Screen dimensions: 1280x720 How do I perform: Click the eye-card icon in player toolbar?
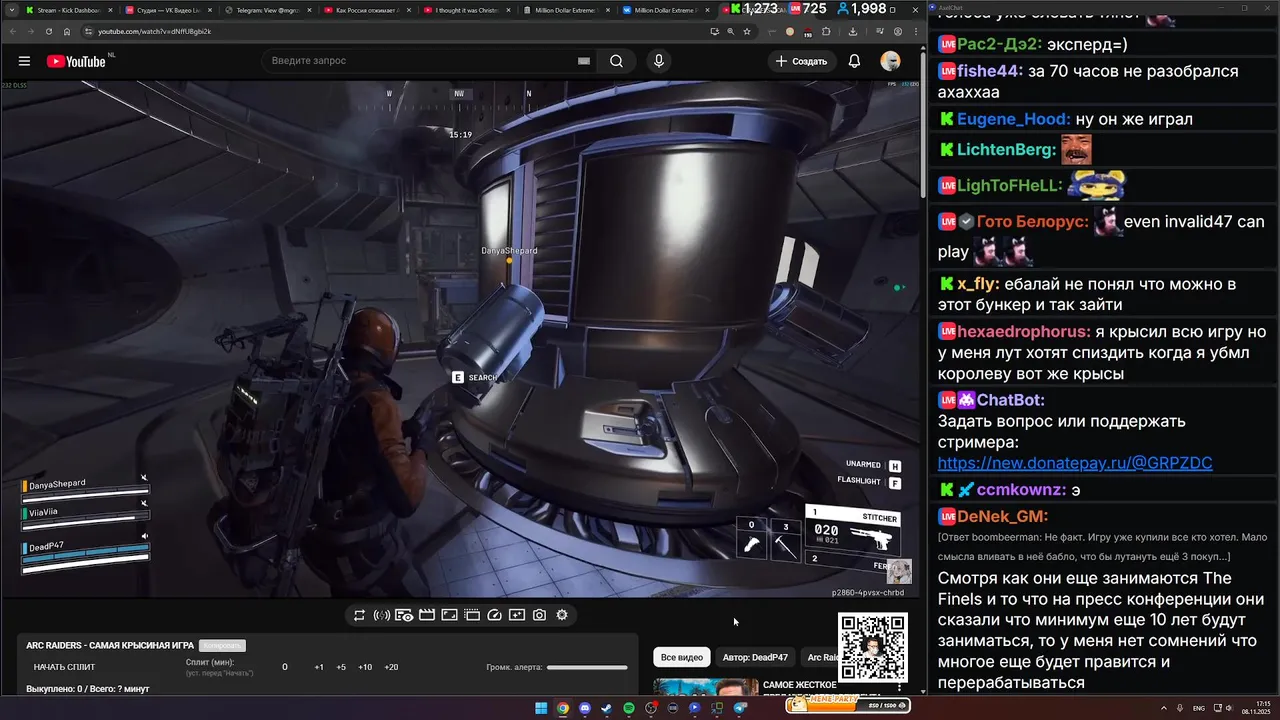pyautogui.click(x=404, y=615)
